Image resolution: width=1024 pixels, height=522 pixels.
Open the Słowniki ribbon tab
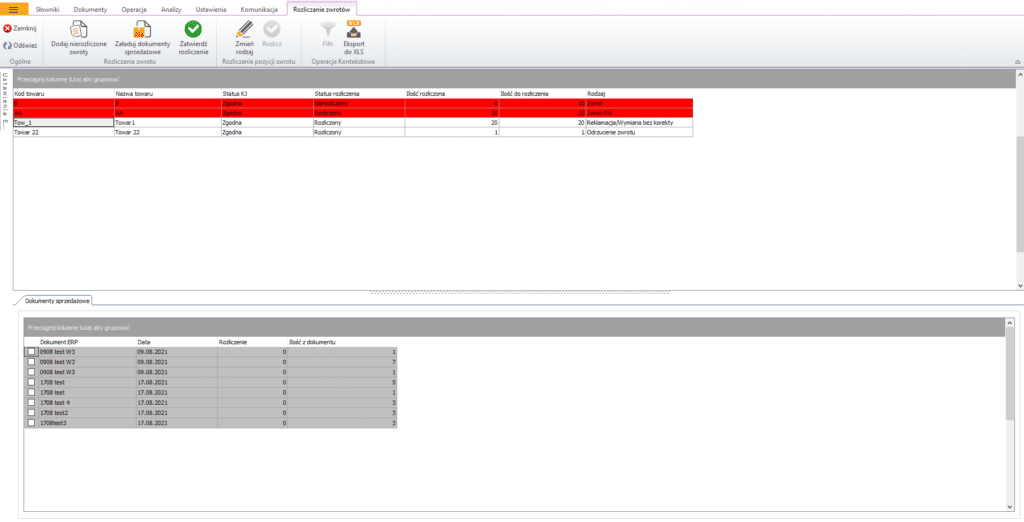47,10
